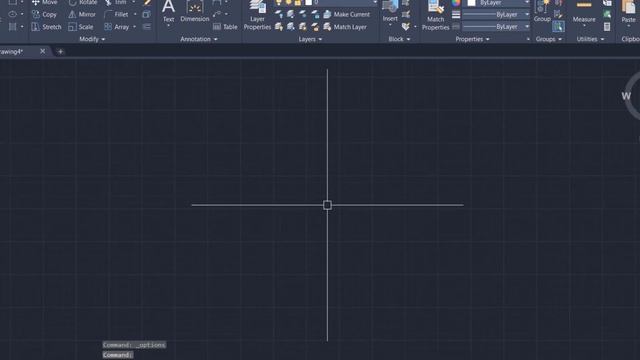640x360 pixels.
Task: Select the Fillet tool
Action: pyautogui.click(x=116, y=14)
